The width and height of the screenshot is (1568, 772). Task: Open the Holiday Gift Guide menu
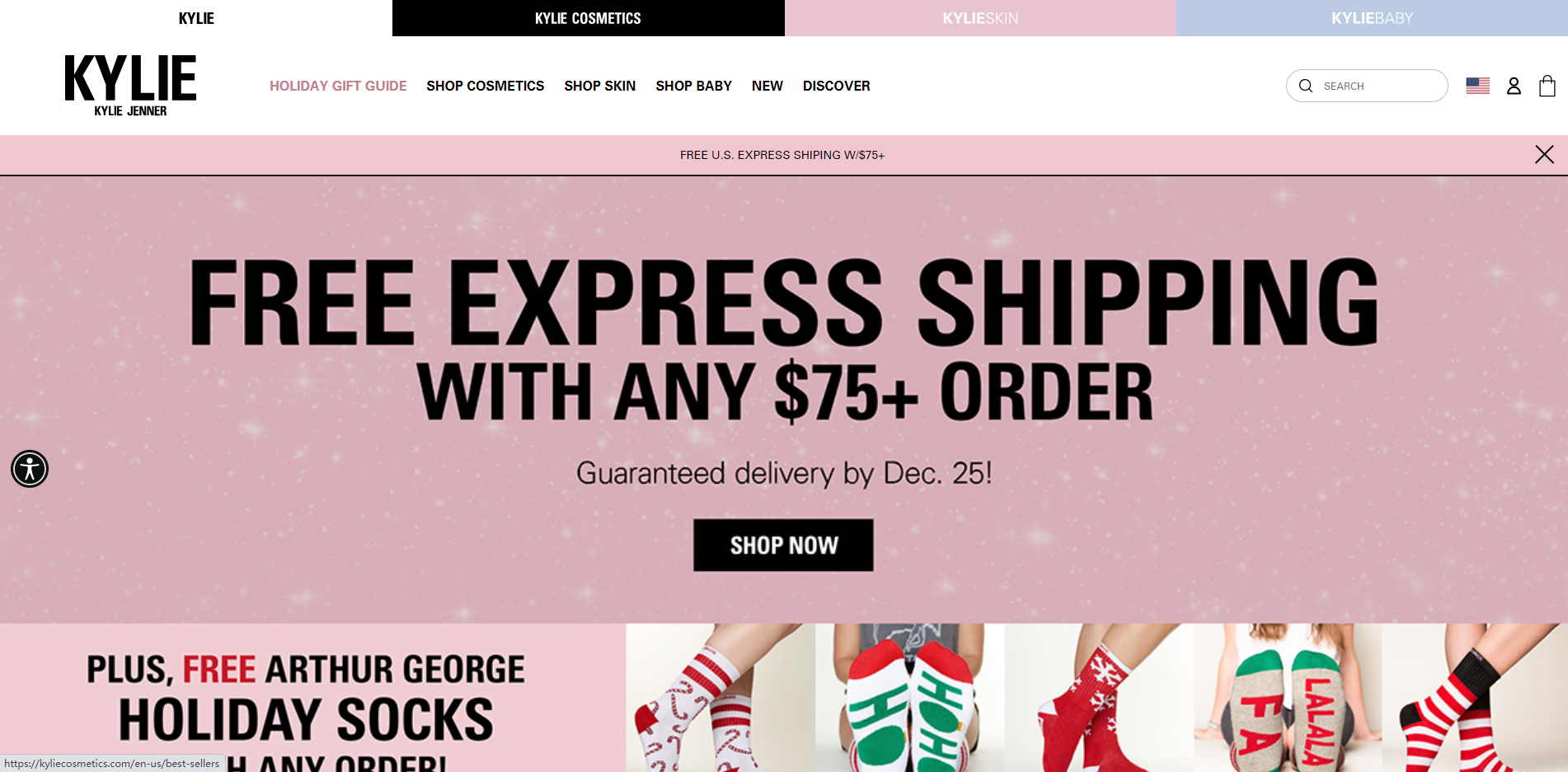[x=338, y=86]
